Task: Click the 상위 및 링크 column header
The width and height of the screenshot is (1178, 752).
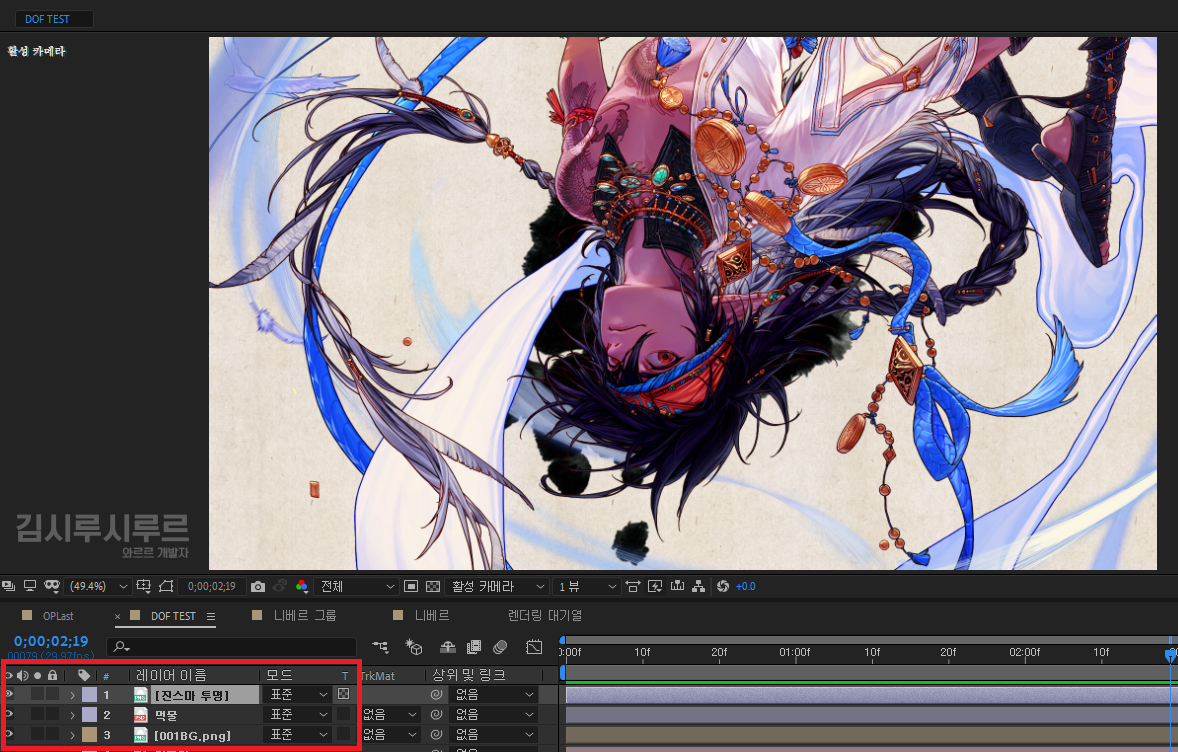Action: point(469,675)
